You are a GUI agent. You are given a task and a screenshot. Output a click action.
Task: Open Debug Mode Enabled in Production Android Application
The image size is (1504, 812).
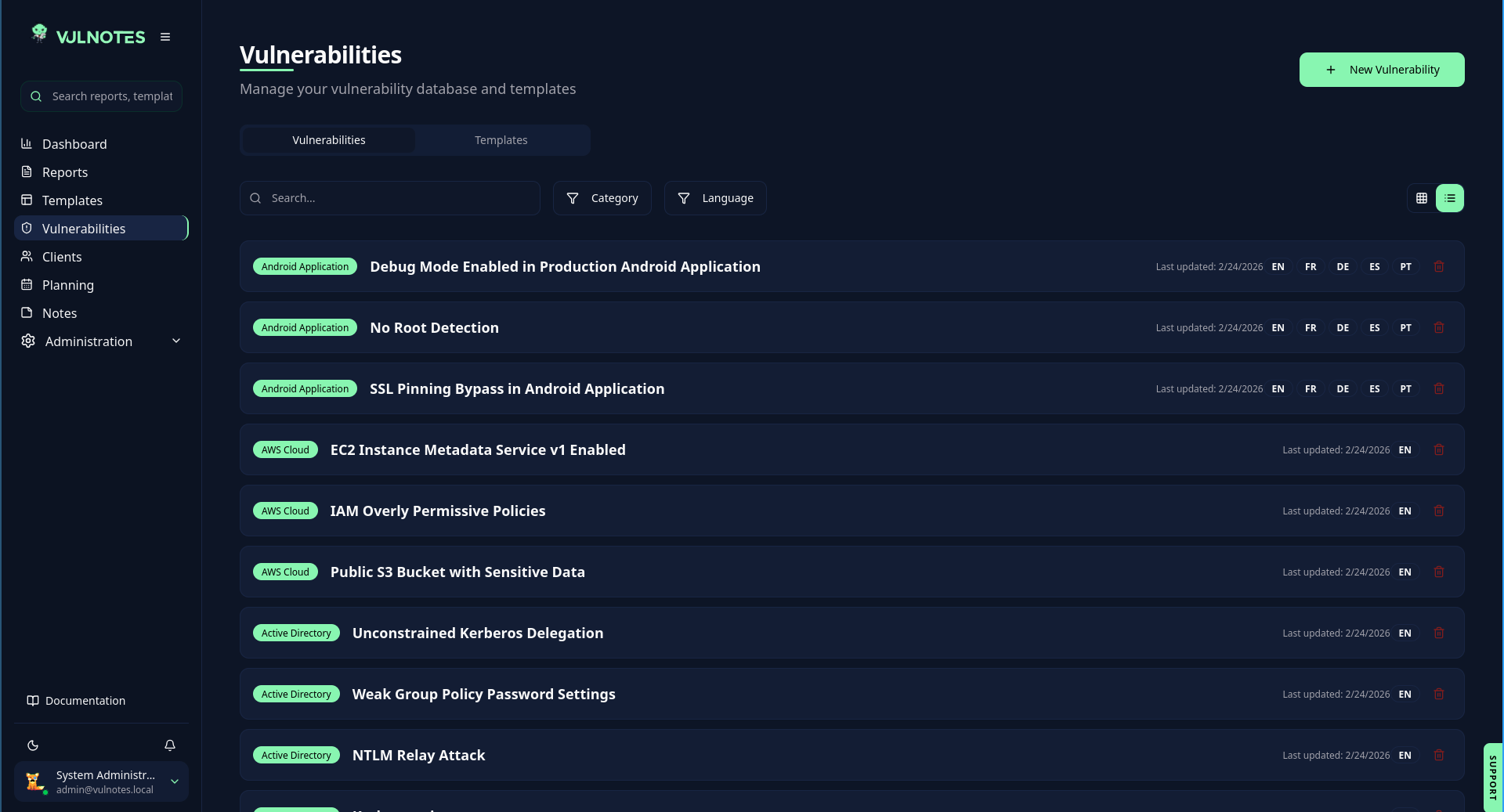[565, 267]
